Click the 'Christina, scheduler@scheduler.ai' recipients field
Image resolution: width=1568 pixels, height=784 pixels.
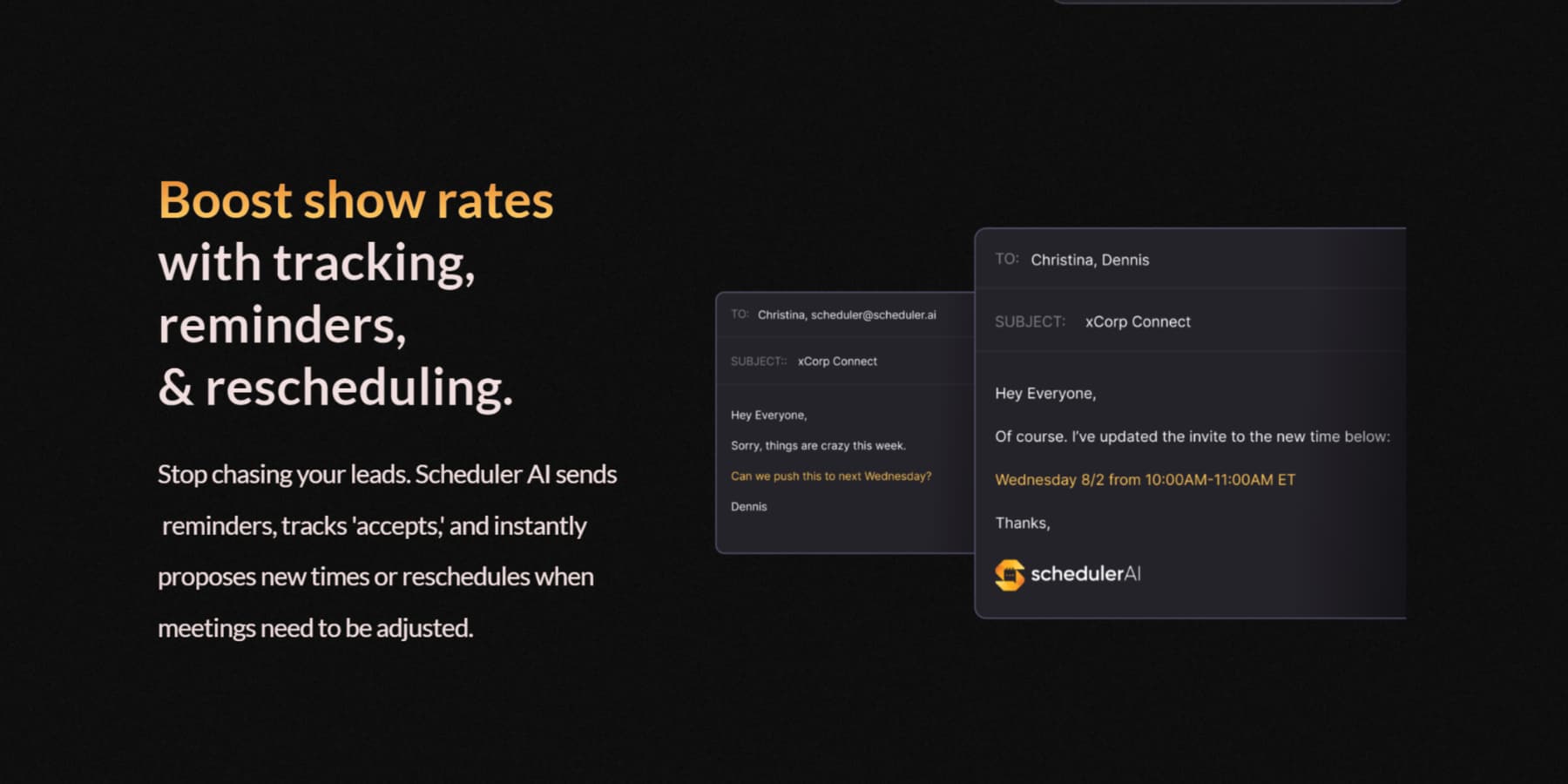coord(847,314)
